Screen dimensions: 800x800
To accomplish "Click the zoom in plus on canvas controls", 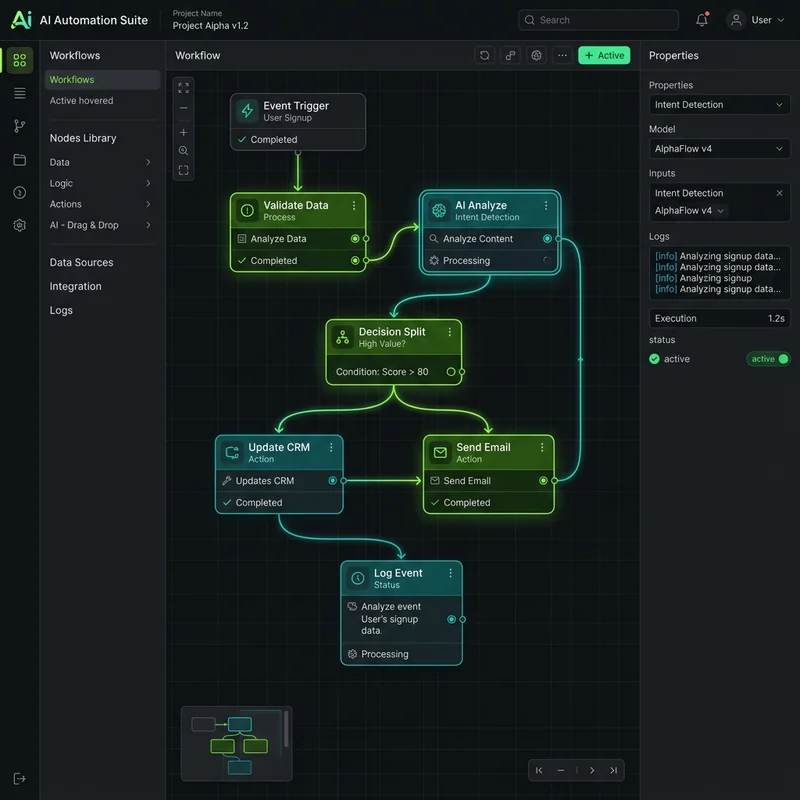I will point(184,133).
